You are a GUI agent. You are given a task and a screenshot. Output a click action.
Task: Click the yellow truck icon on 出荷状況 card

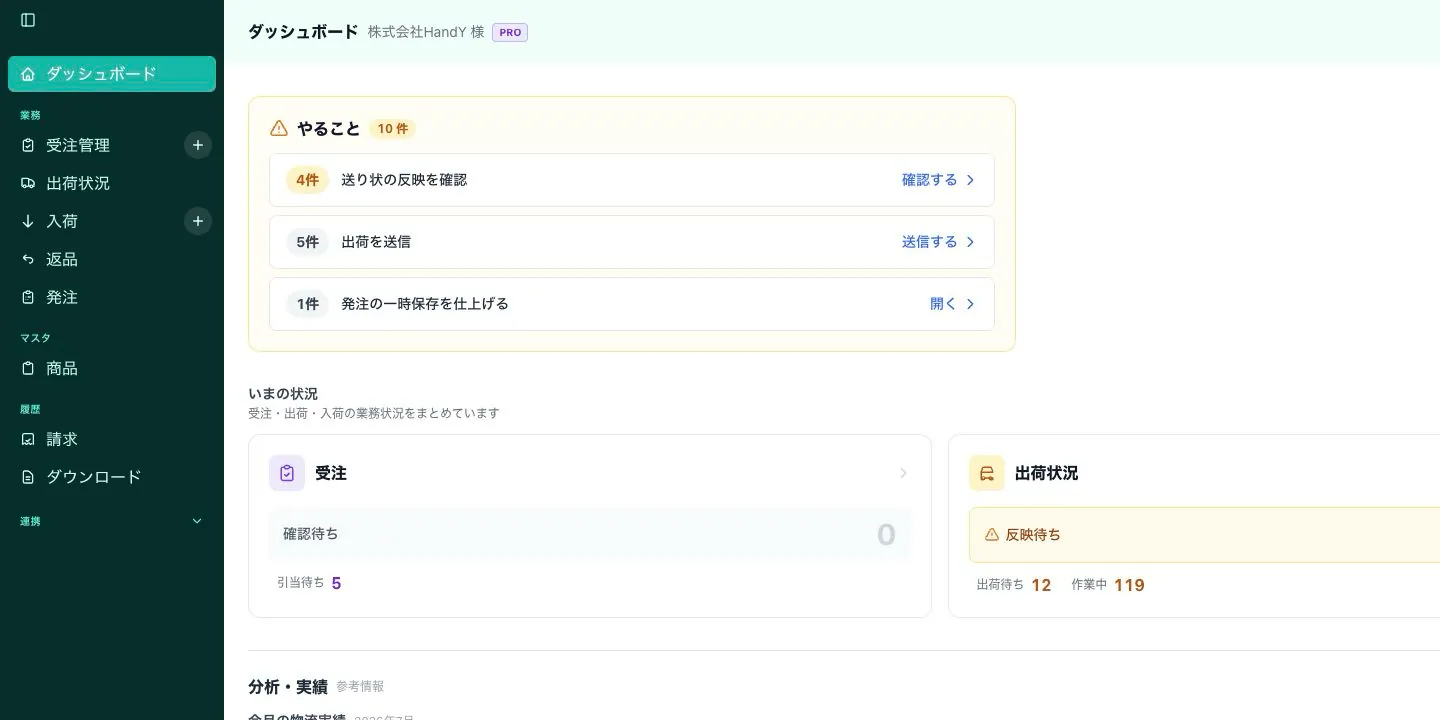pos(987,473)
